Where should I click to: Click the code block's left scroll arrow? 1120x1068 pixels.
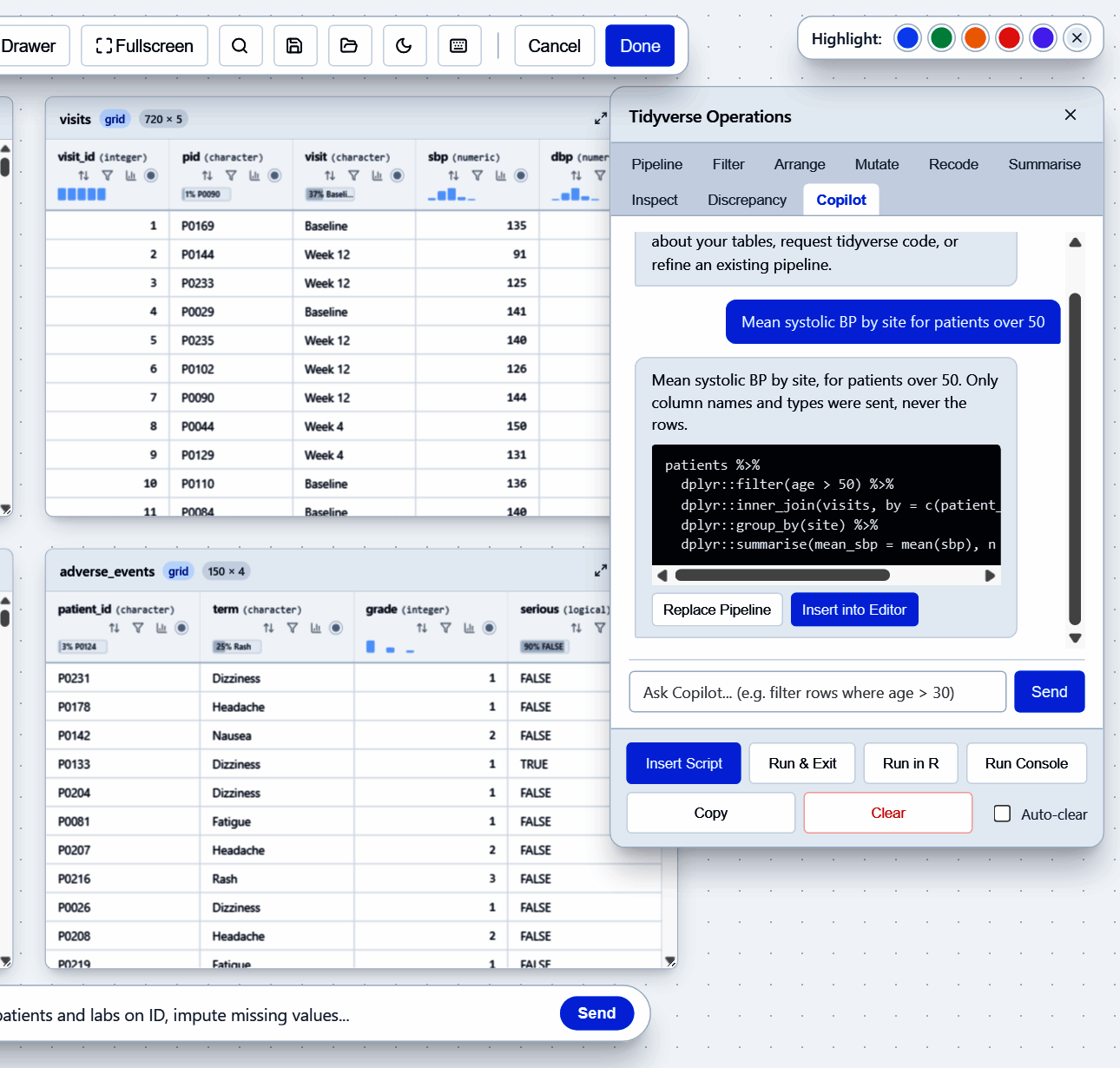coord(662,576)
